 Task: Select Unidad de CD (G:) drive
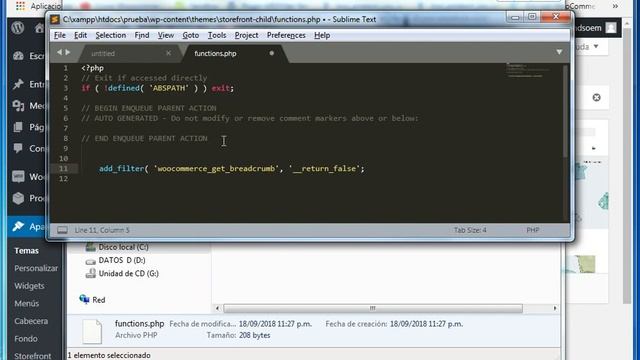122,273
